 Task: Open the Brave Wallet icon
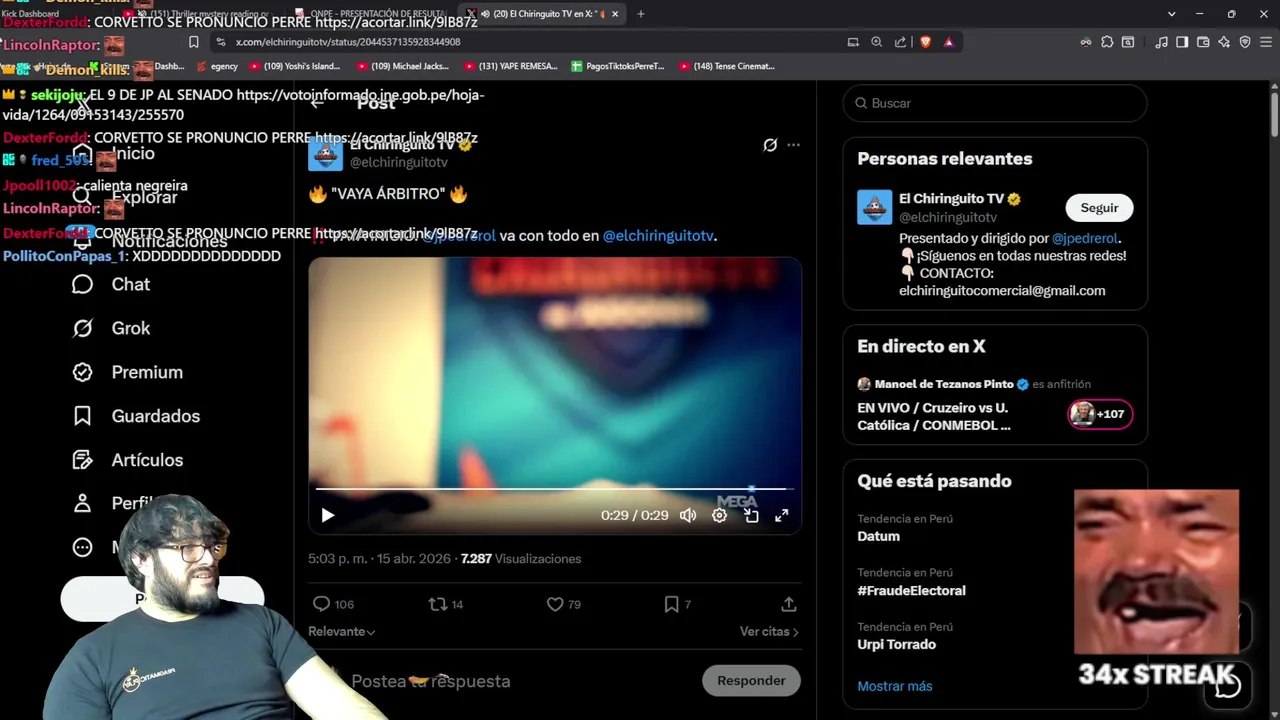pos(1203,42)
